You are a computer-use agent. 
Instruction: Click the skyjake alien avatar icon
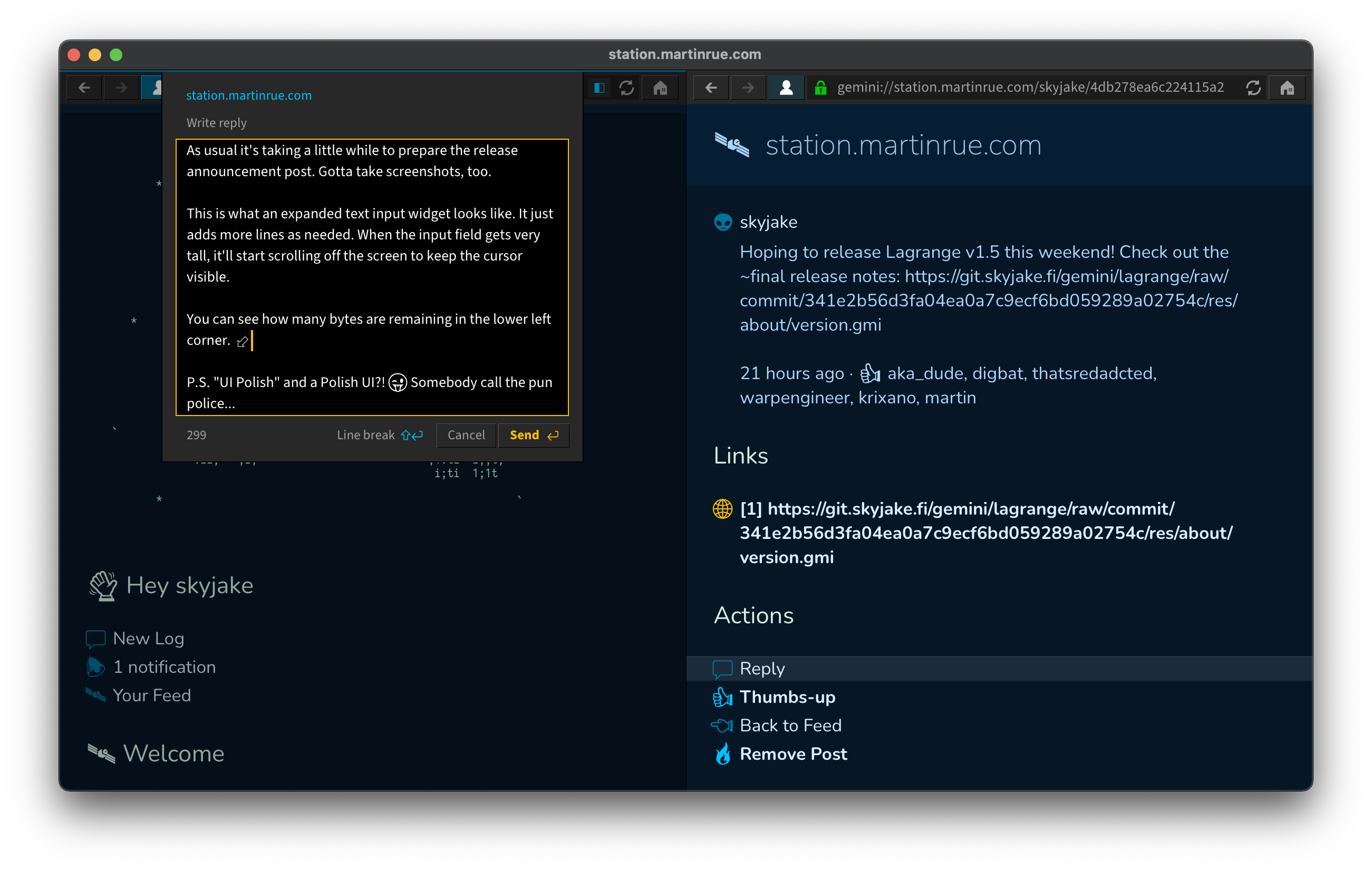[x=723, y=221]
